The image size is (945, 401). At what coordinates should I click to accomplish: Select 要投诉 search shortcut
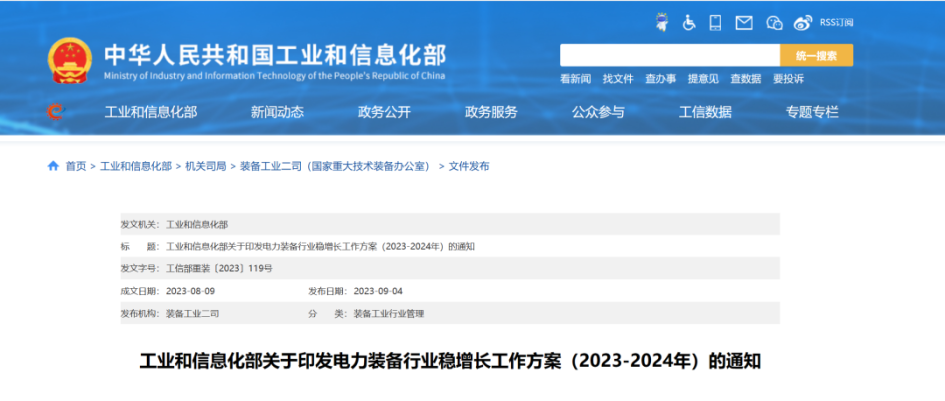click(788, 79)
